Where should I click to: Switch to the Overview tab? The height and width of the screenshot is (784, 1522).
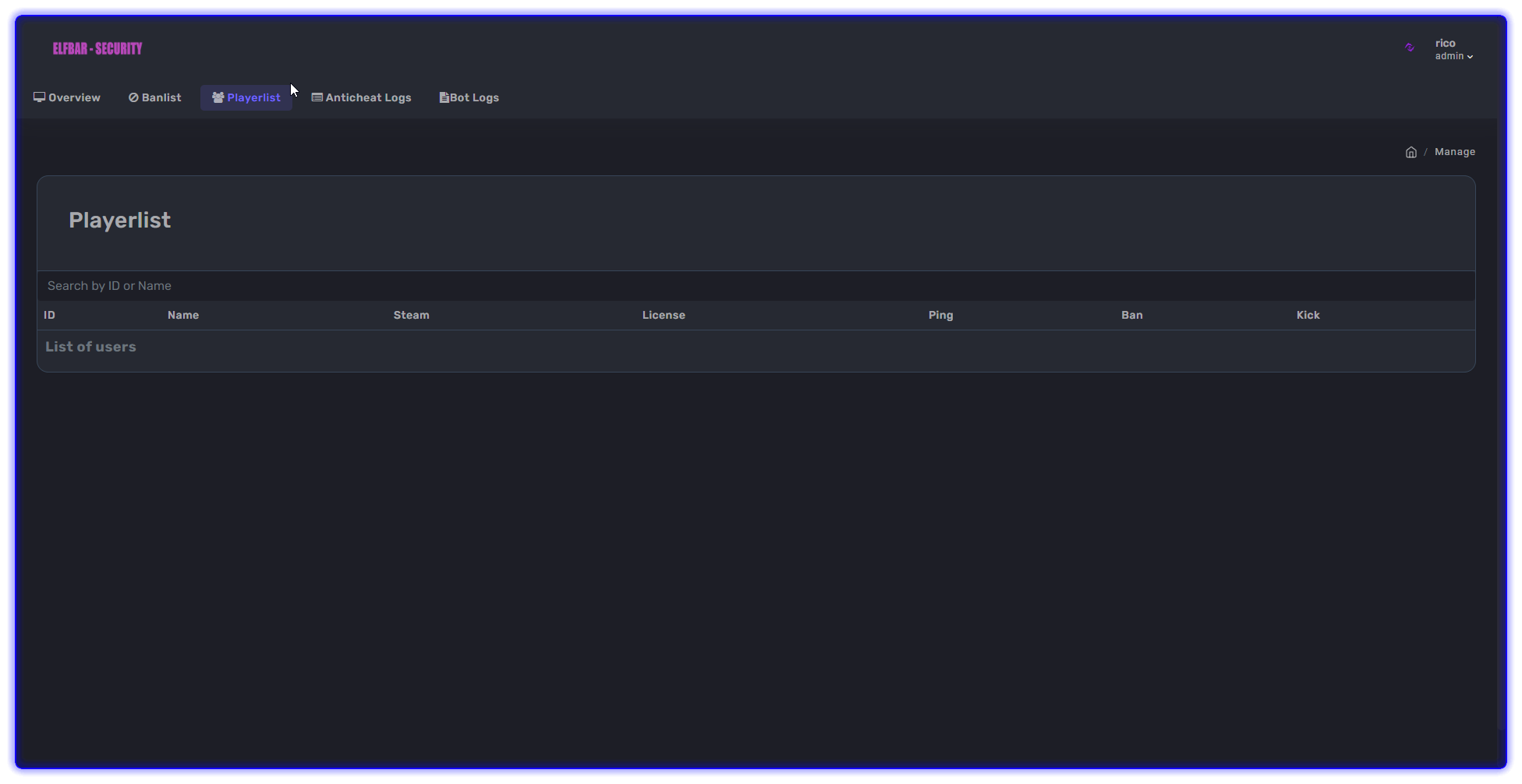point(73,97)
